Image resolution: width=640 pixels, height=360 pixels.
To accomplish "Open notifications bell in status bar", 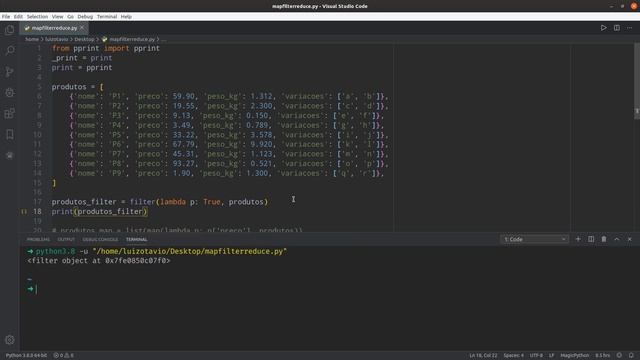I will (x=631, y=356).
